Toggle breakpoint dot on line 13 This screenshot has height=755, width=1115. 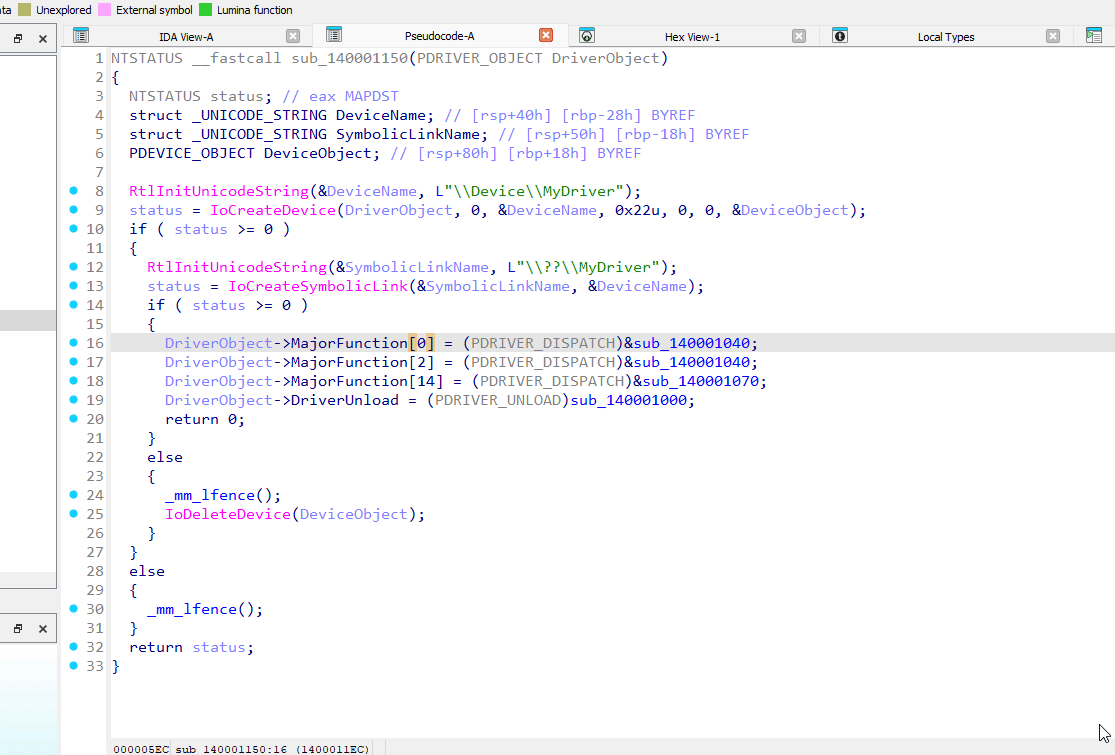pyautogui.click(x=73, y=286)
